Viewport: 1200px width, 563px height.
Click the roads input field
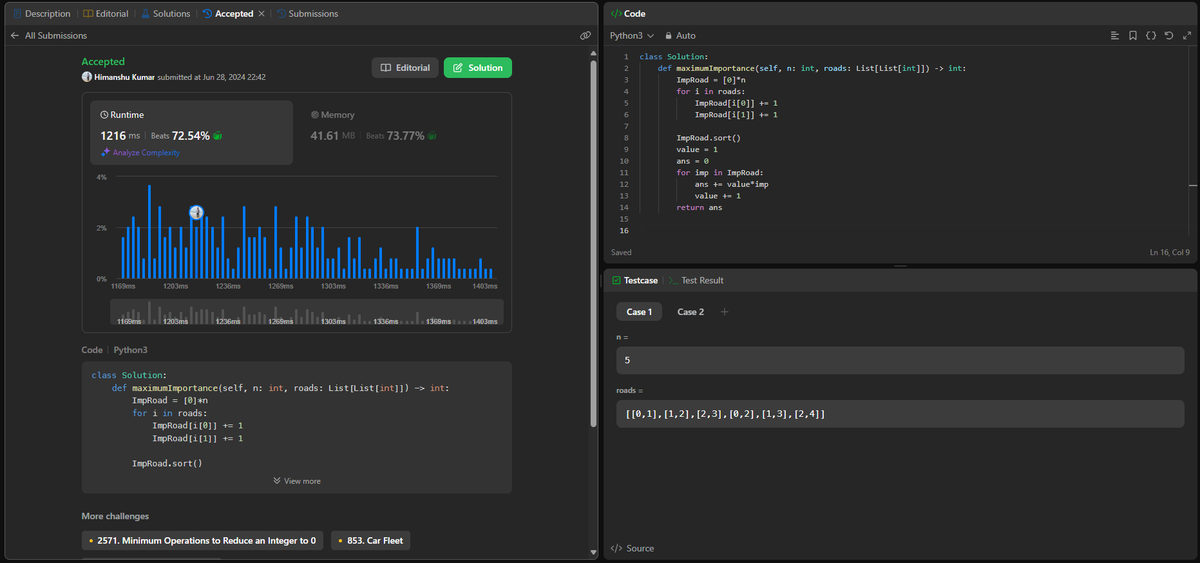click(x=900, y=414)
